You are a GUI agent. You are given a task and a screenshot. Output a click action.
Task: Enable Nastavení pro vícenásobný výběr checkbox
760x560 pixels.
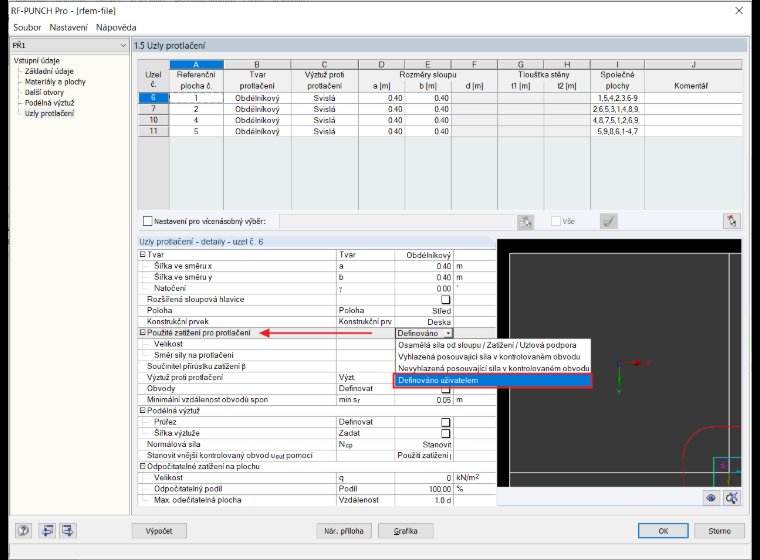tap(148, 221)
